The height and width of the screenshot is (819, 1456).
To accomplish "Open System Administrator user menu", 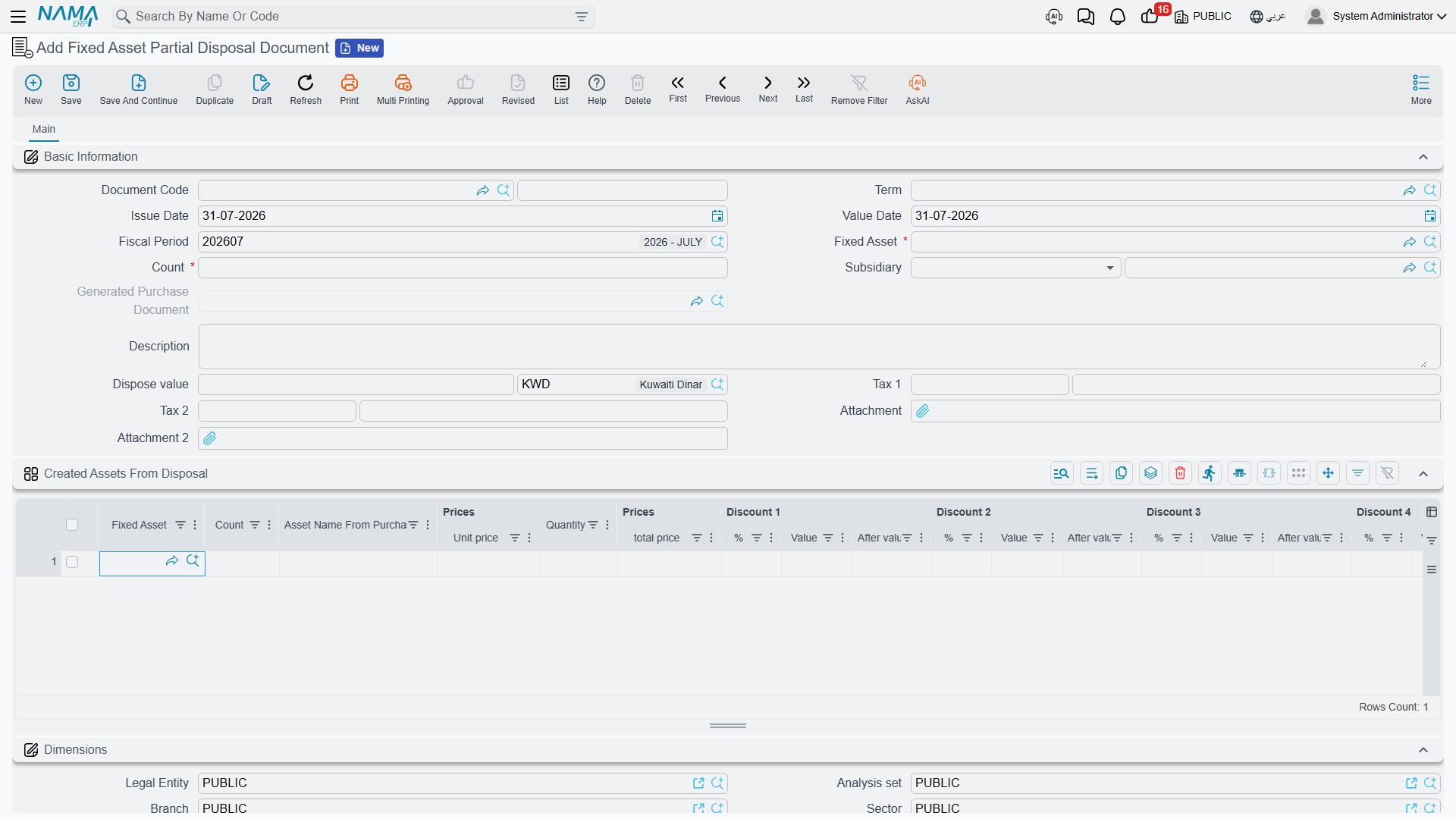I will (1376, 17).
